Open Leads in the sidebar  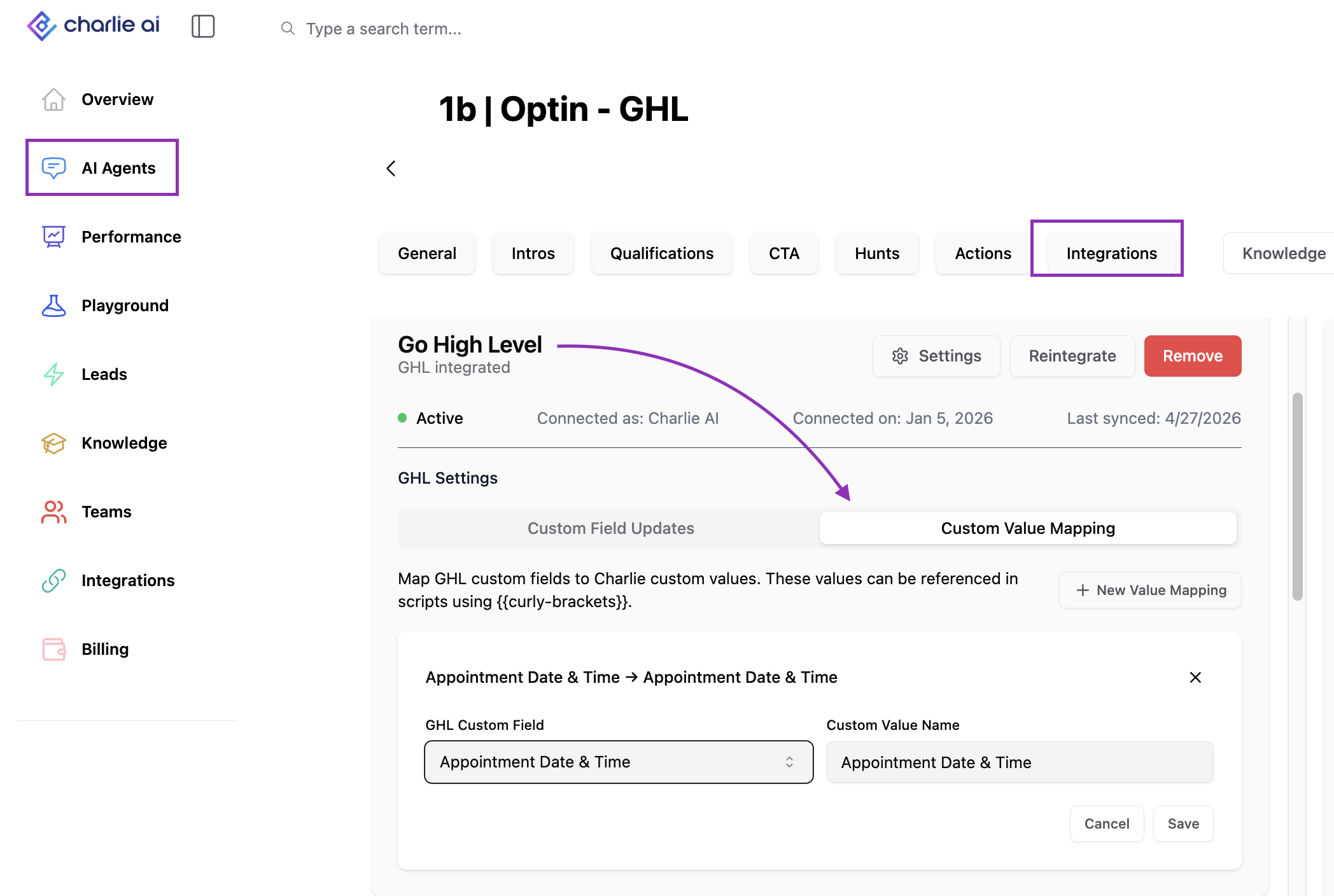point(85,374)
